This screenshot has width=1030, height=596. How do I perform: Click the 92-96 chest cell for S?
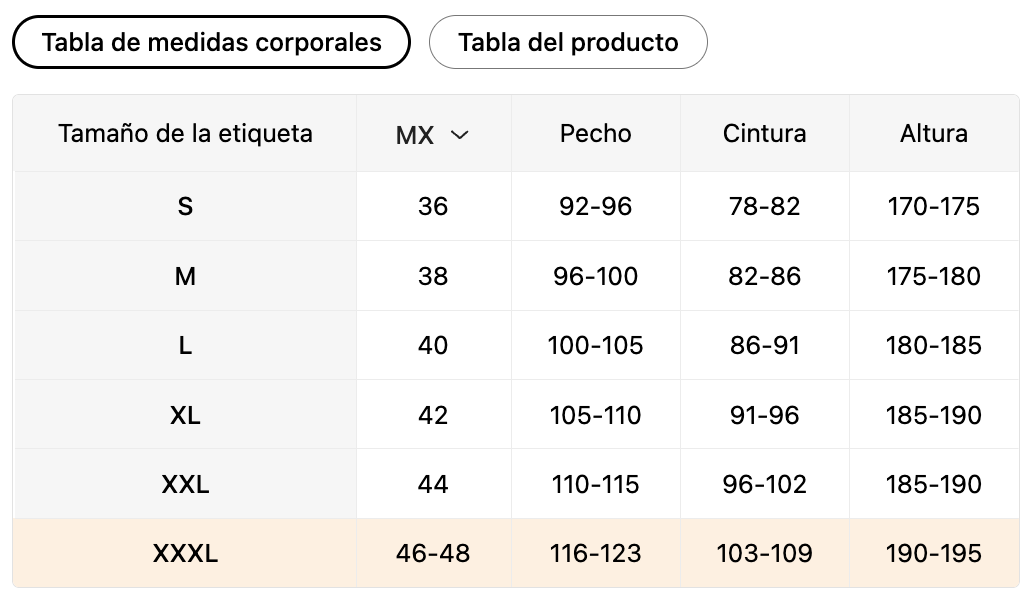point(596,206)
